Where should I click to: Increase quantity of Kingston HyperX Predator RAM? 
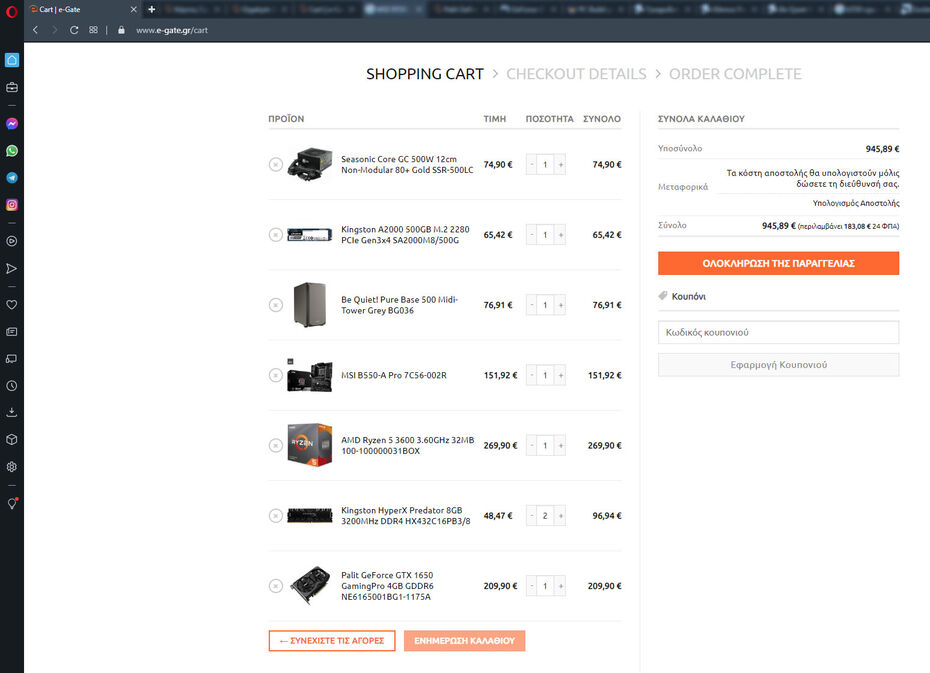(560, 516)
